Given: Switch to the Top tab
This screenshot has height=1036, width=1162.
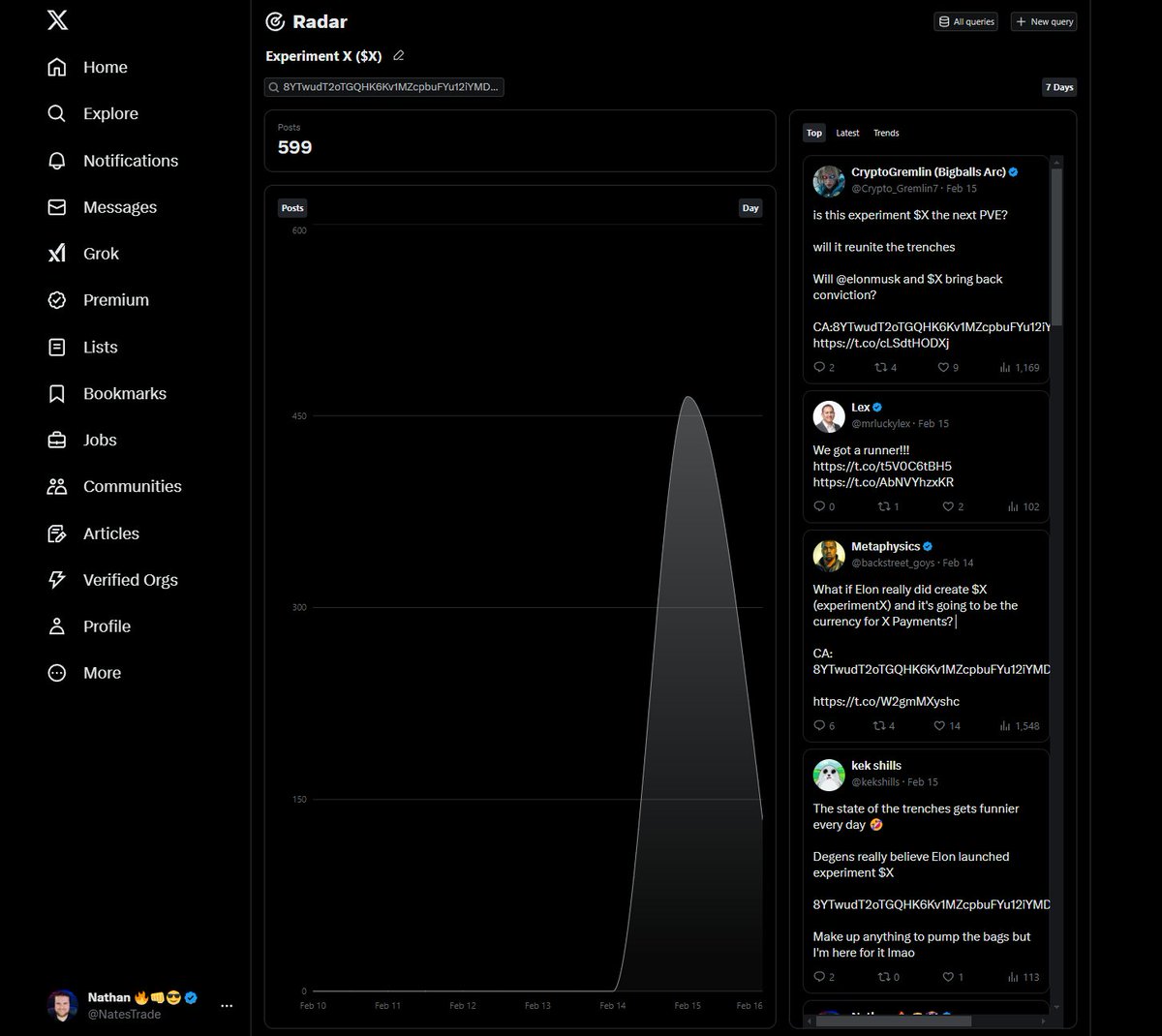Looking at the screenshot, I should [x=814, y=133].
